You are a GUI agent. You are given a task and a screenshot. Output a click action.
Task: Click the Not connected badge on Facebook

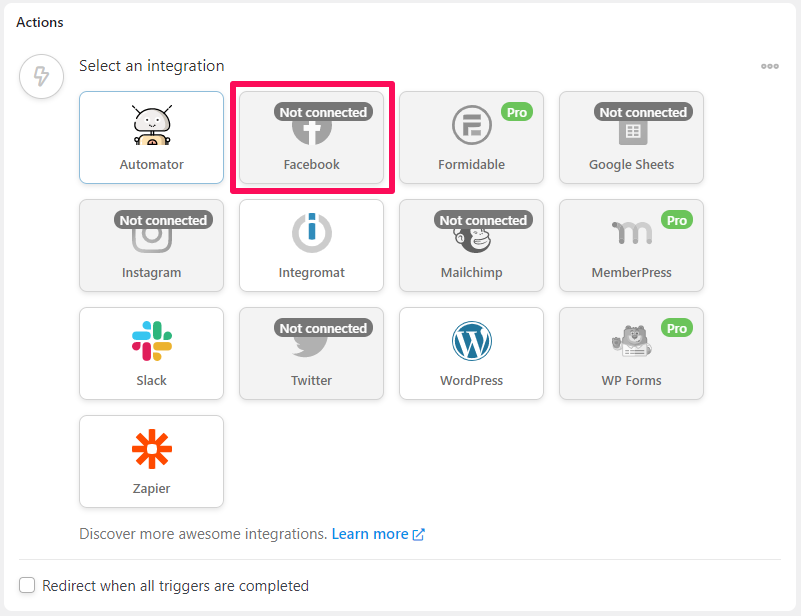point(323,112)
